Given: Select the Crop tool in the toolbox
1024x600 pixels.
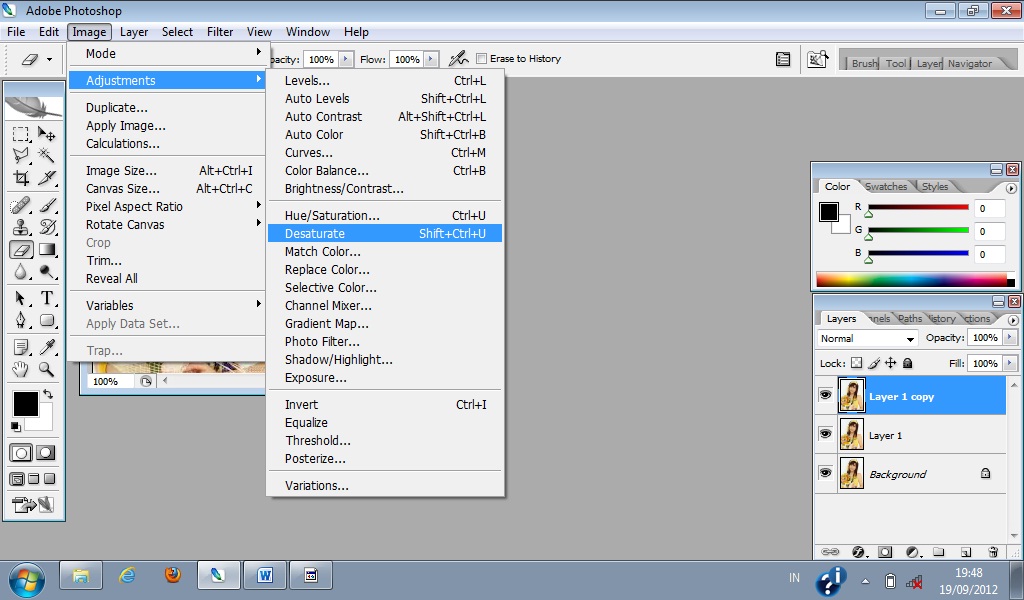Looking at the screenshot, I should pyautogui.click(x=21, y=178).
